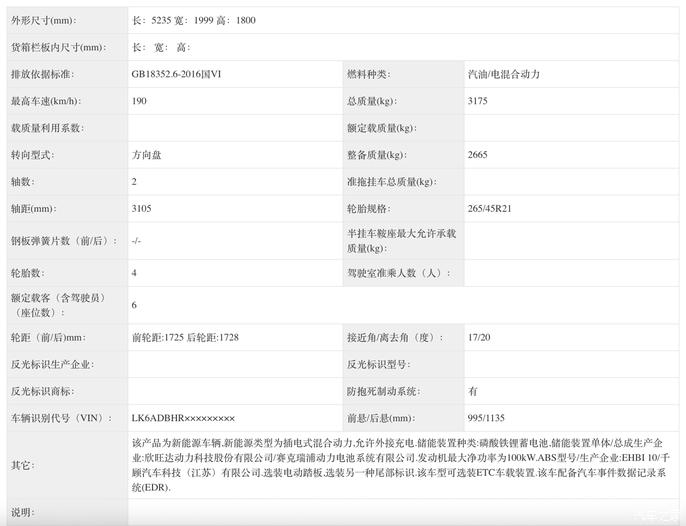This screenshot has height=526, width=686.
Task: Select VIN value LK6ADBHR×××××××××
Action: coord(183,418)
